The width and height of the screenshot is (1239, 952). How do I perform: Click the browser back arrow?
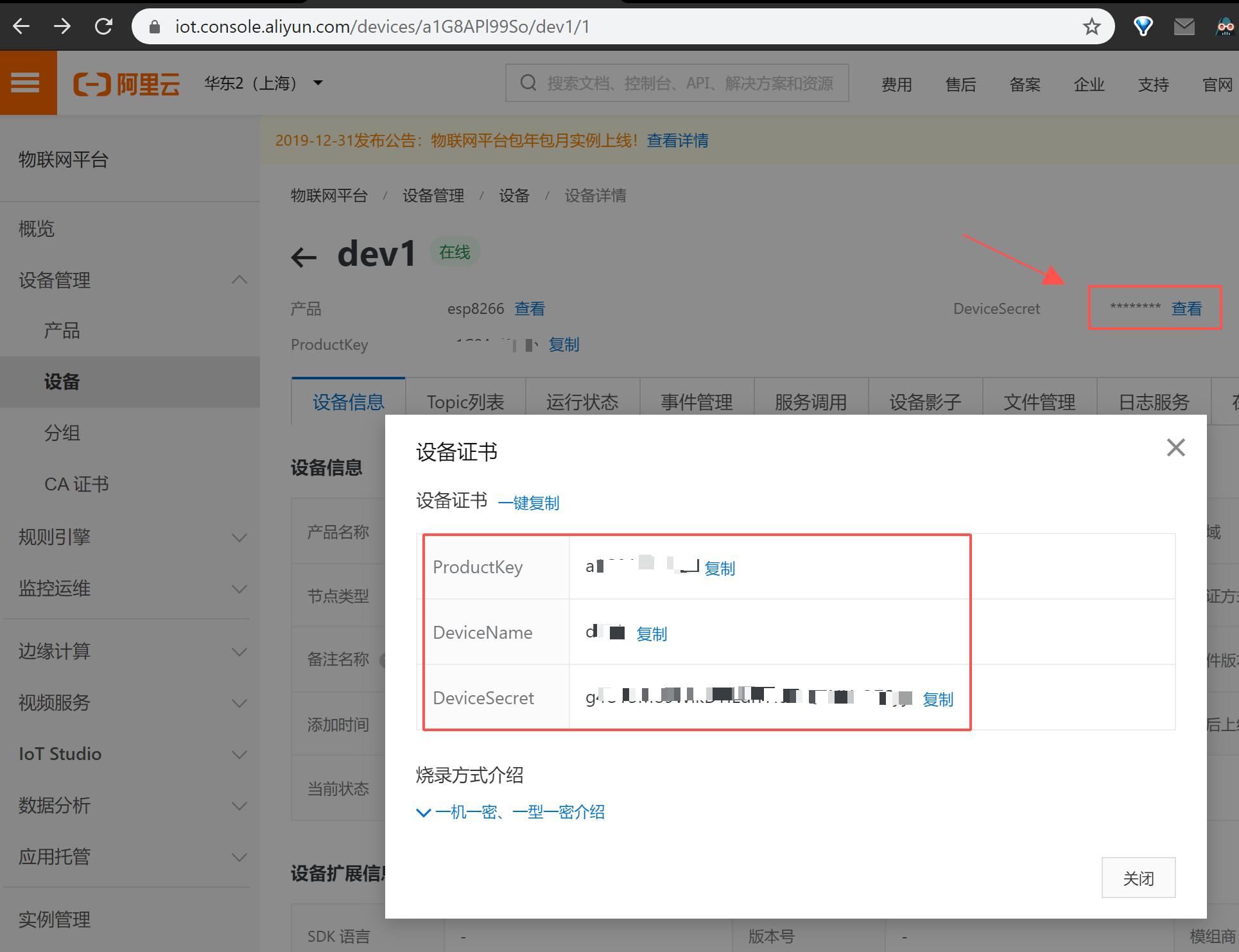(21, 26)
